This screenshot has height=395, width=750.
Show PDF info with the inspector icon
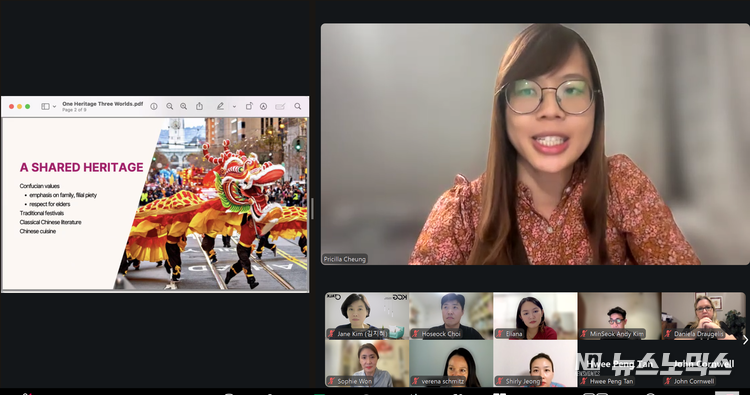(x=154, y=106)
